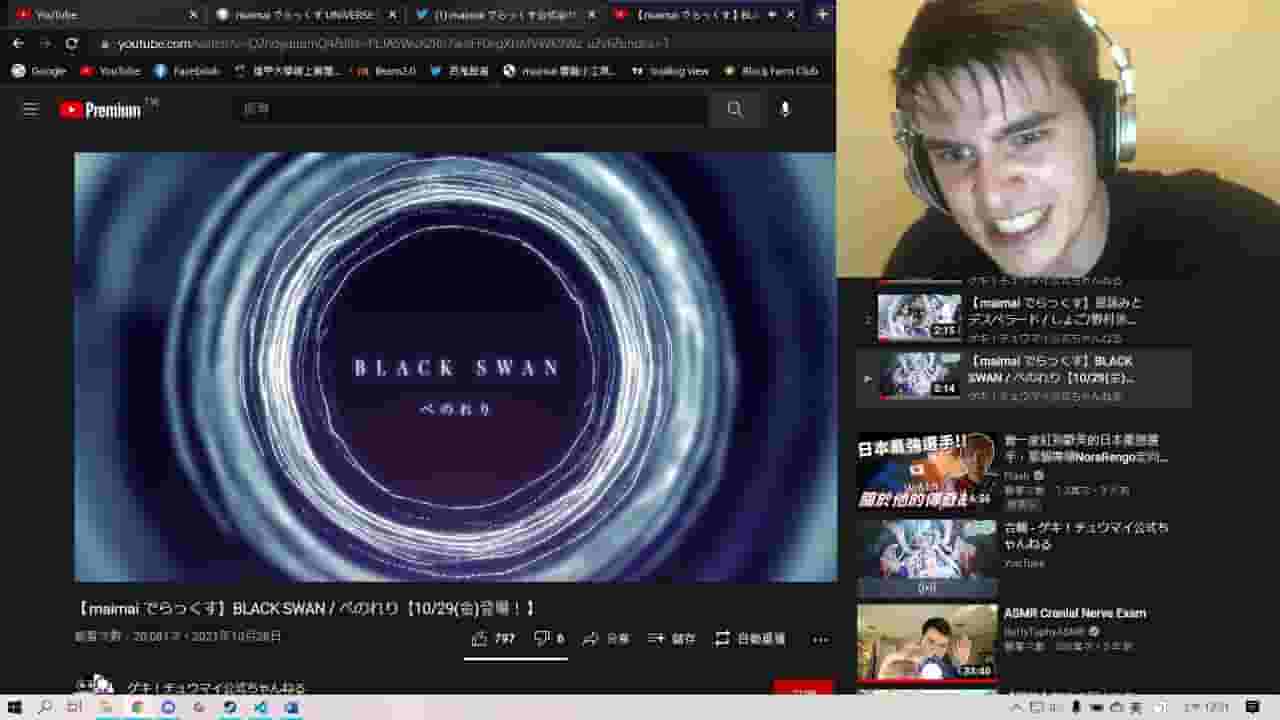This screenshot has width=1280, height=720.
Task: Switch to the first YouTube tab
Action: point(105,15)
